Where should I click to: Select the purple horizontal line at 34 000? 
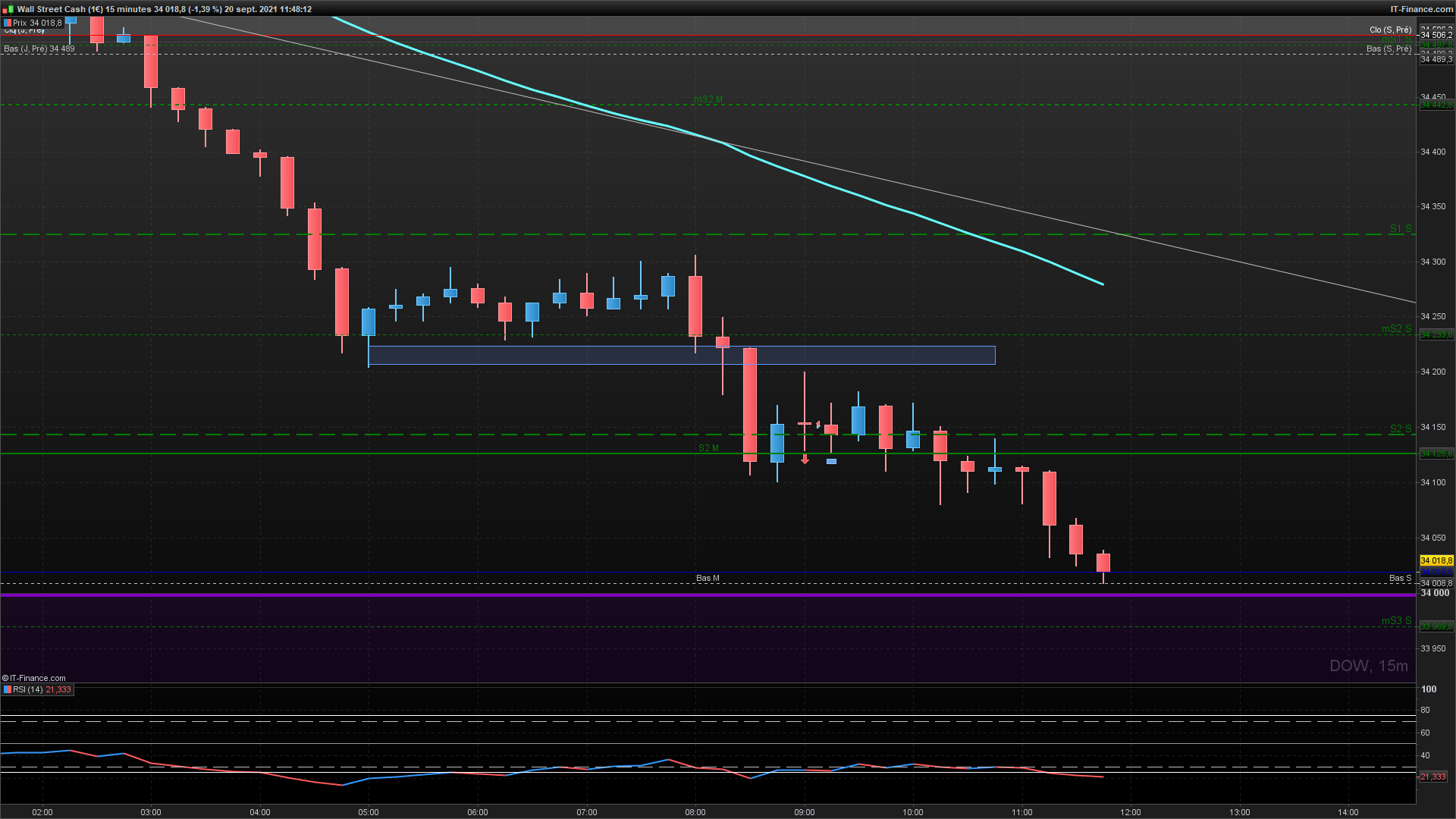pos(708,595)
